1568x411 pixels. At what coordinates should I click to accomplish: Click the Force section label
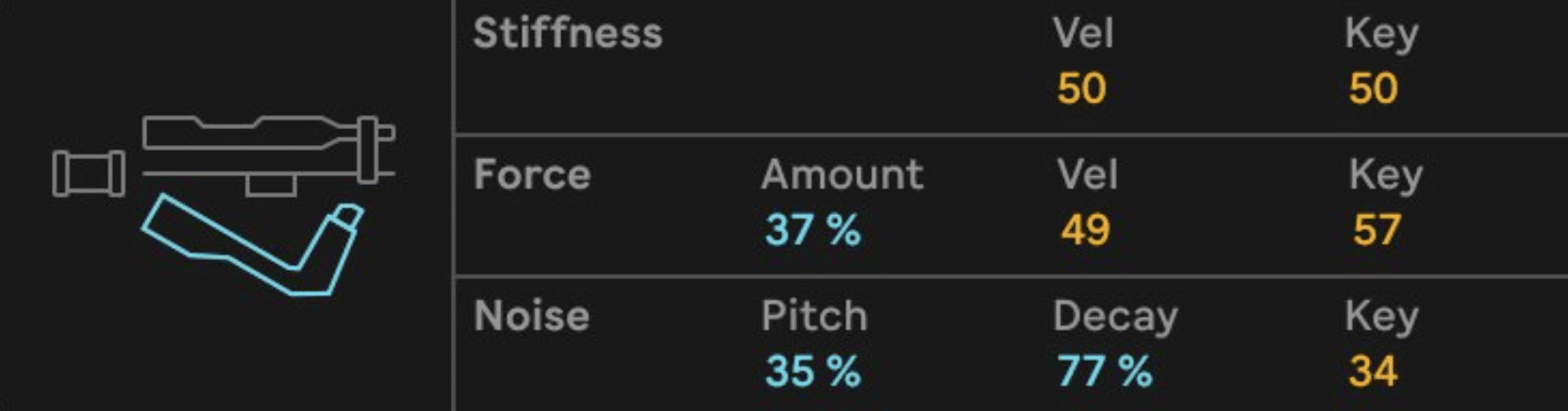[532, 174]
